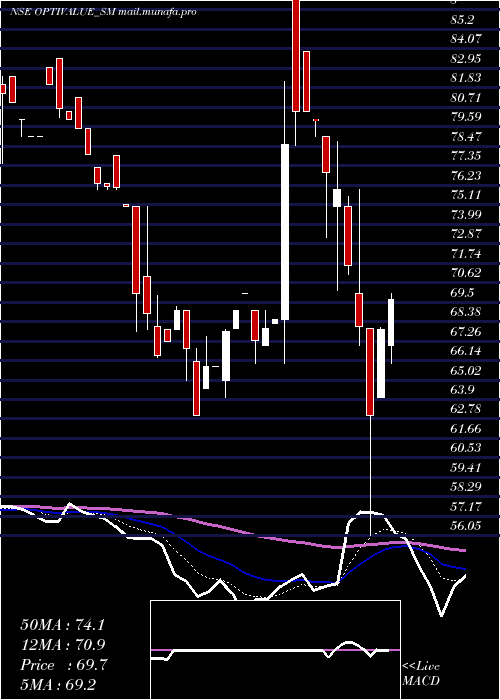Image resolution: width=500 pixels, height=700 pixels.
Task: Click the 82.95 price axis label
Action: point(467,59)
